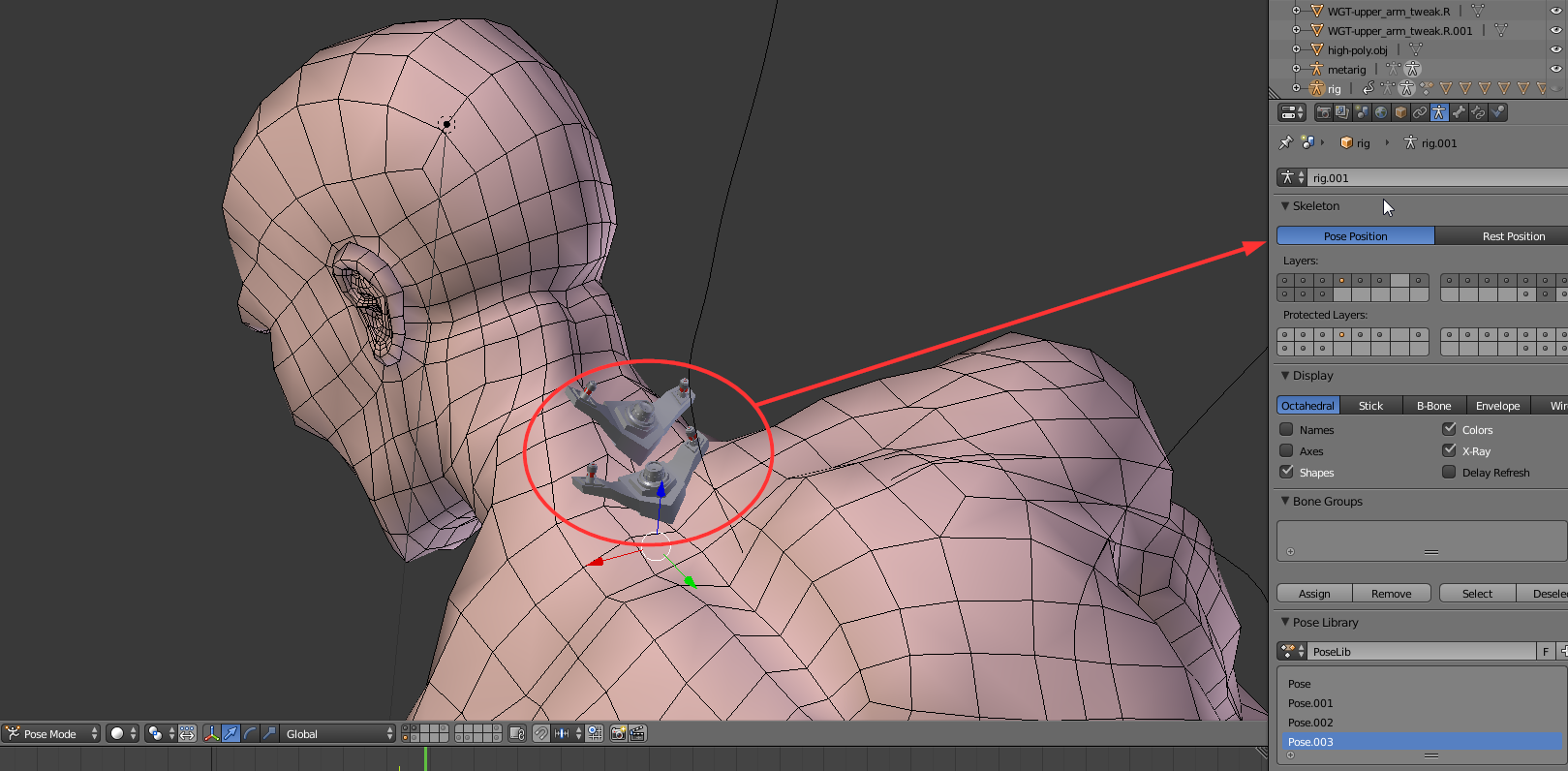Select the Translate manipulator arrow
Viewport: 1568px width, 771px height.
231,733
